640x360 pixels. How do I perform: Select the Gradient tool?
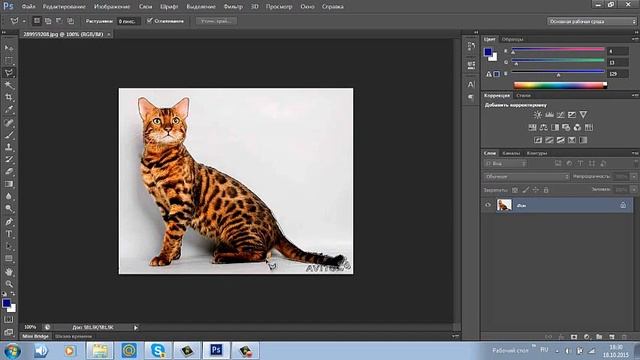(9, 184)
